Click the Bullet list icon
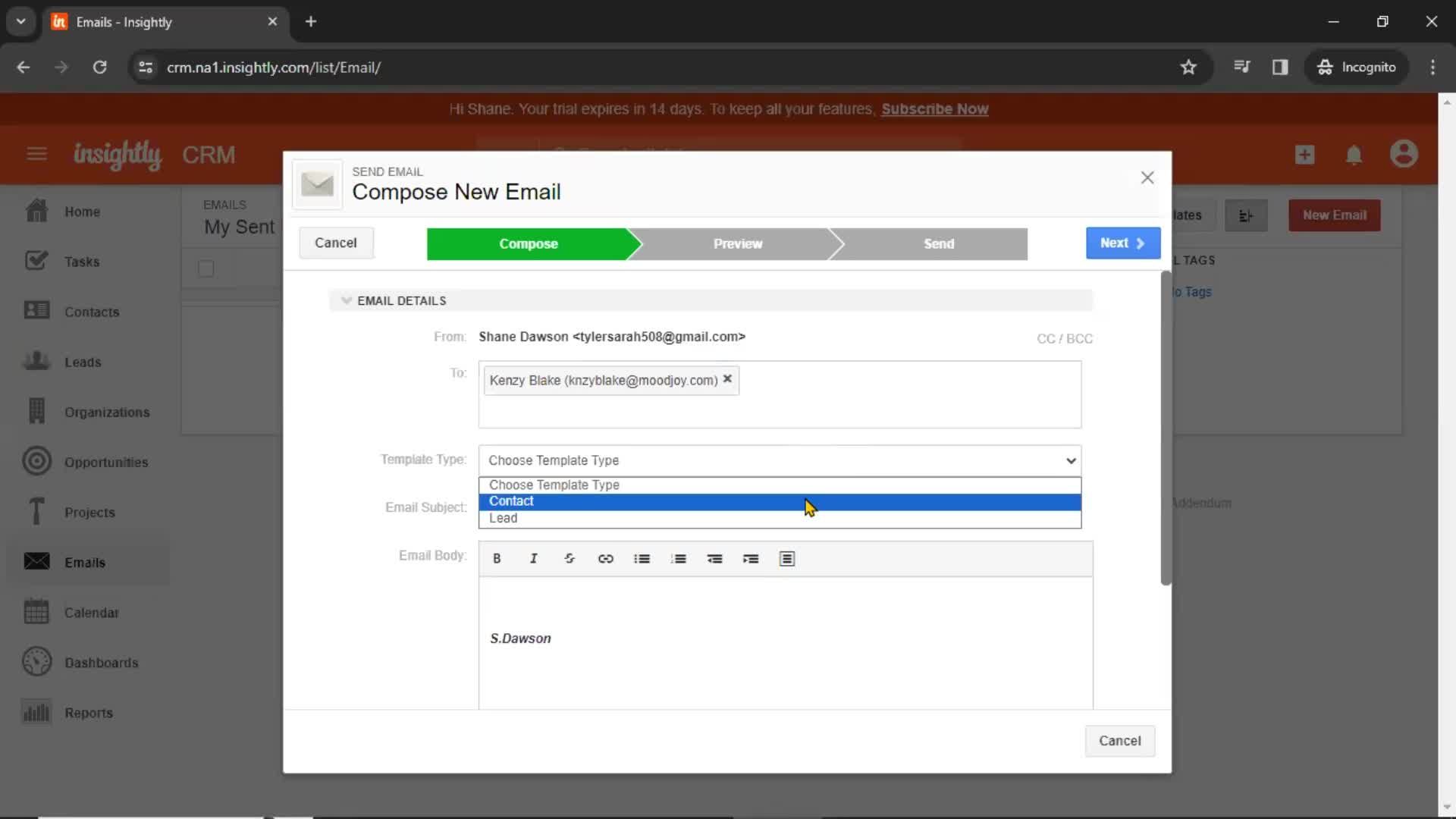Image resolution: width=1456 pixels, height=819 pixels. click(x=641, y=558)
